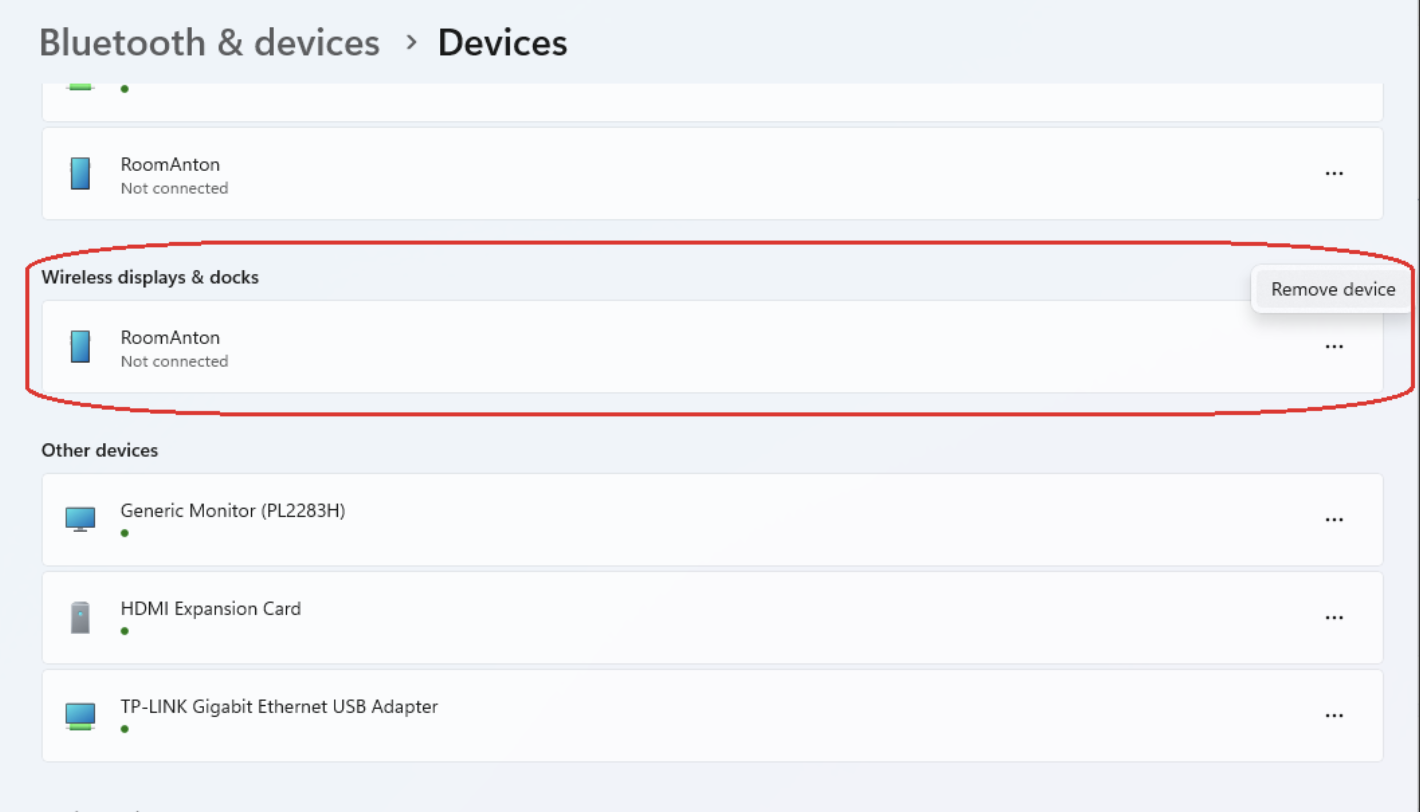Select the TP-LINK Gigabit Ethernet USB Adapter name

[x=279, y=706]
